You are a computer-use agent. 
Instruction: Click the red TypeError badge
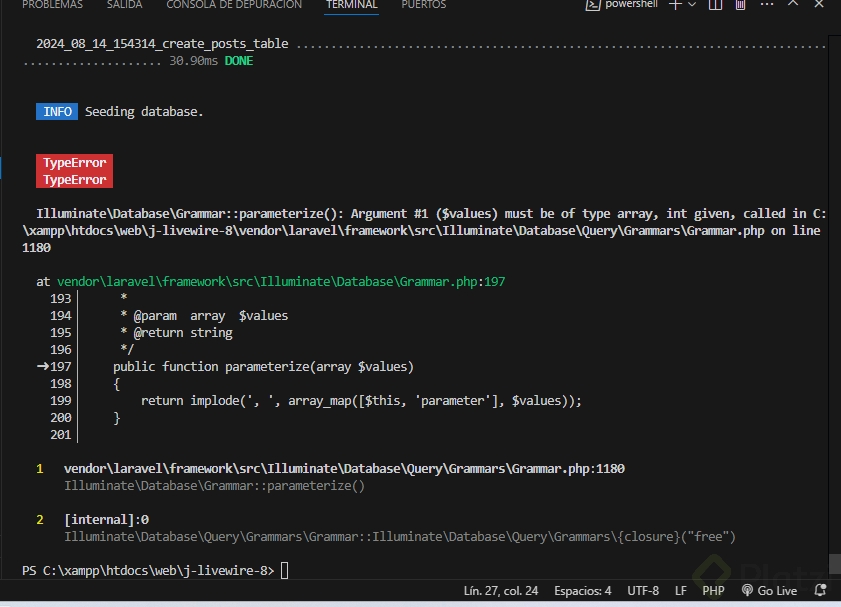coord(75,171)
